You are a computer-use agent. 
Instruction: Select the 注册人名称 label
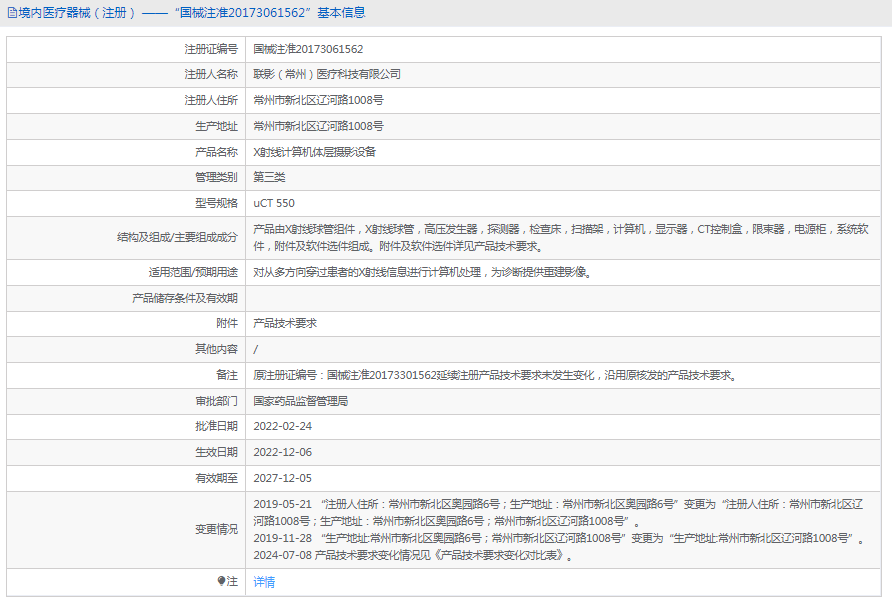pos(211,75)
